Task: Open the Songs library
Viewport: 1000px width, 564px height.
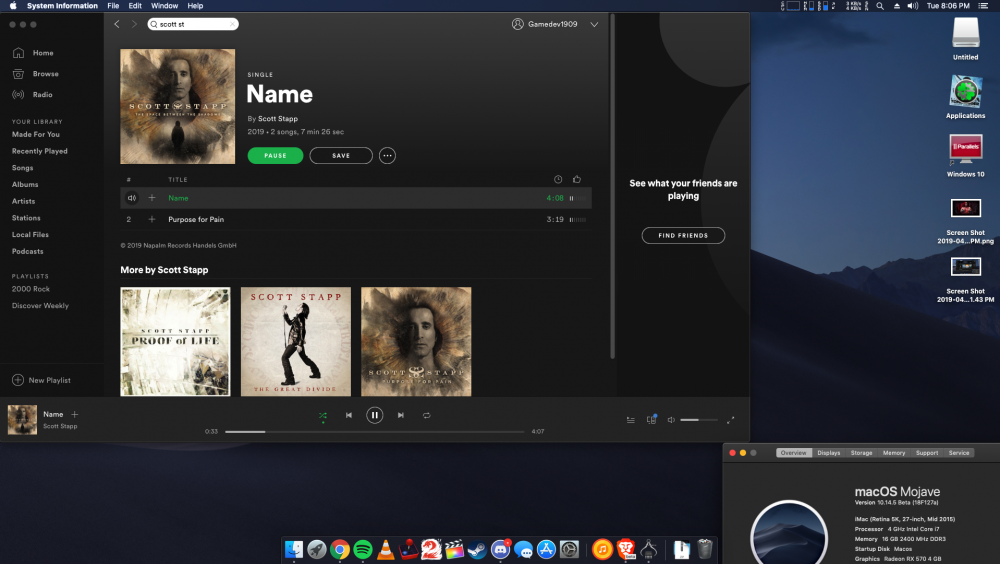Action: pos(22,168)
